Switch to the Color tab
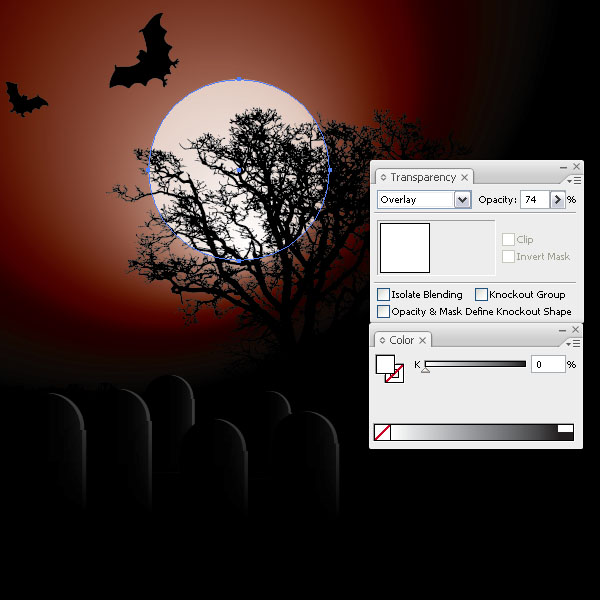The image size is (600, 600). click(401, 340)
